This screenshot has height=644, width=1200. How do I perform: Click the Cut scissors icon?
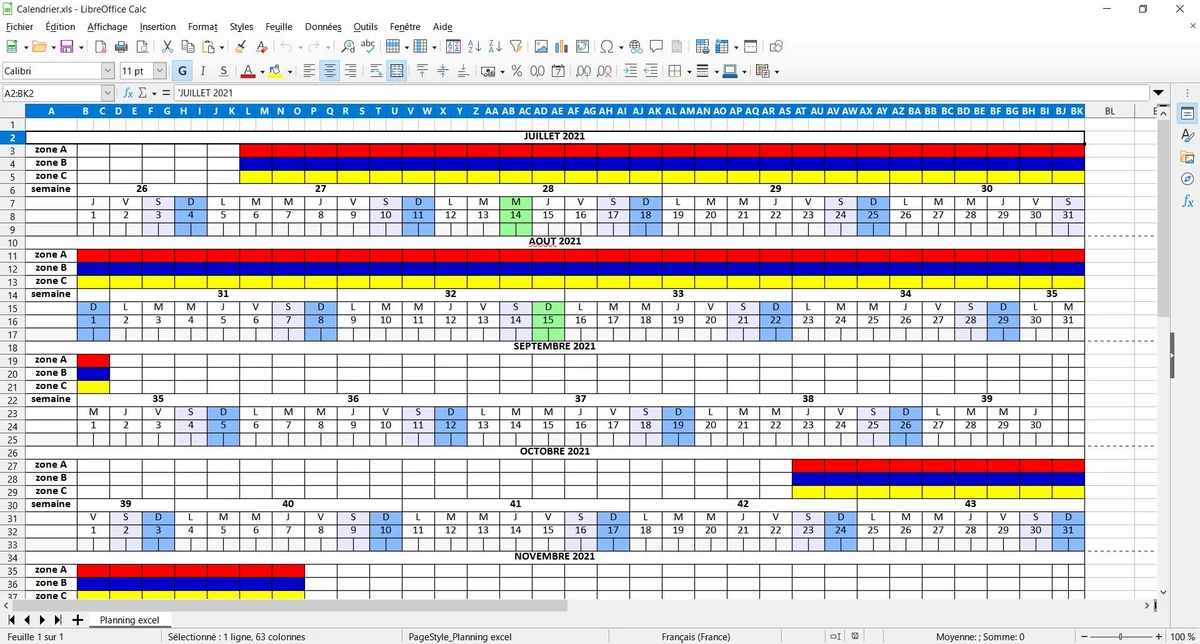pos(167,46)
